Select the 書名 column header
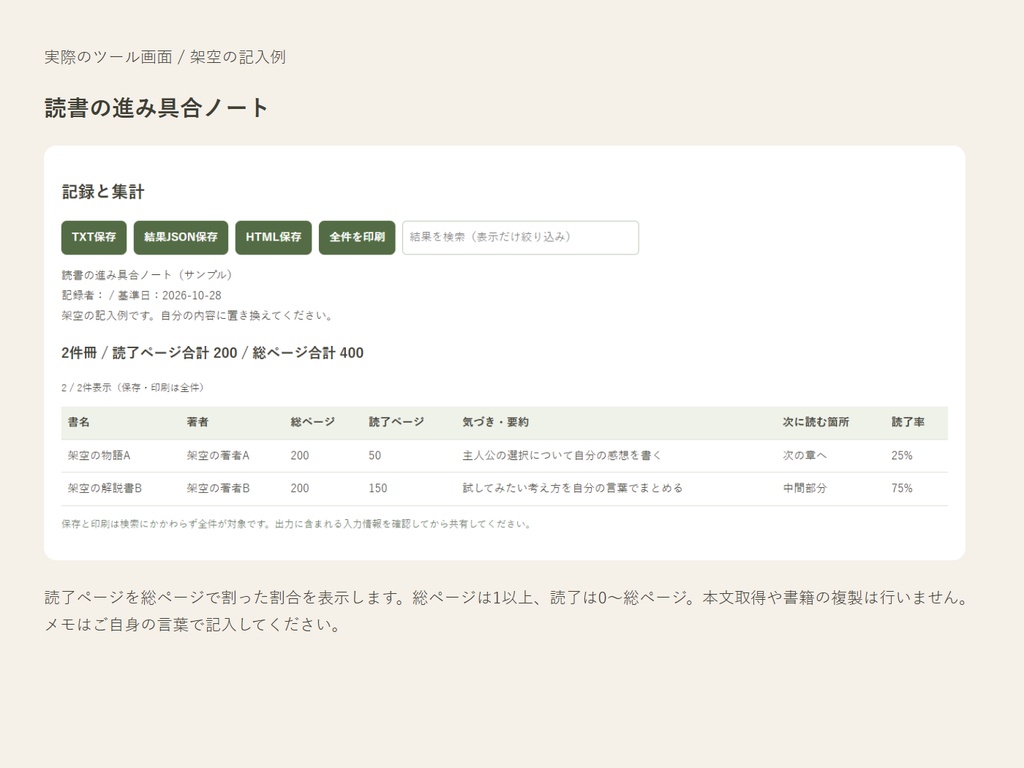This screenshot has width=1024, height=768. coord(79,422)
